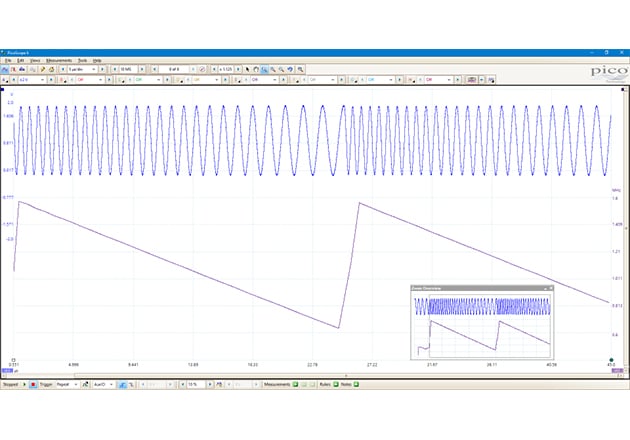Click the Notes green button
The height and width of the screenshot is (440, 630).
[356, 385]
